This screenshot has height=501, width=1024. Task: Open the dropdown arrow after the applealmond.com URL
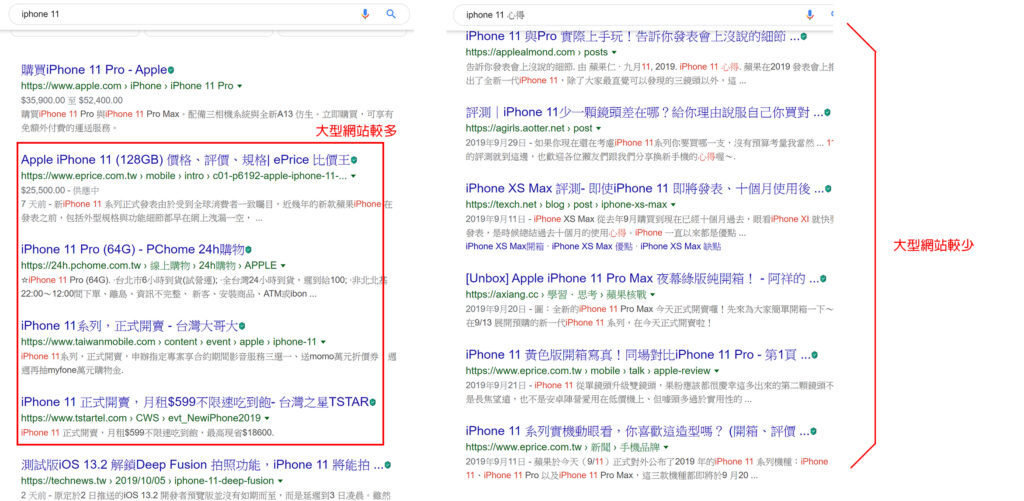614,52
